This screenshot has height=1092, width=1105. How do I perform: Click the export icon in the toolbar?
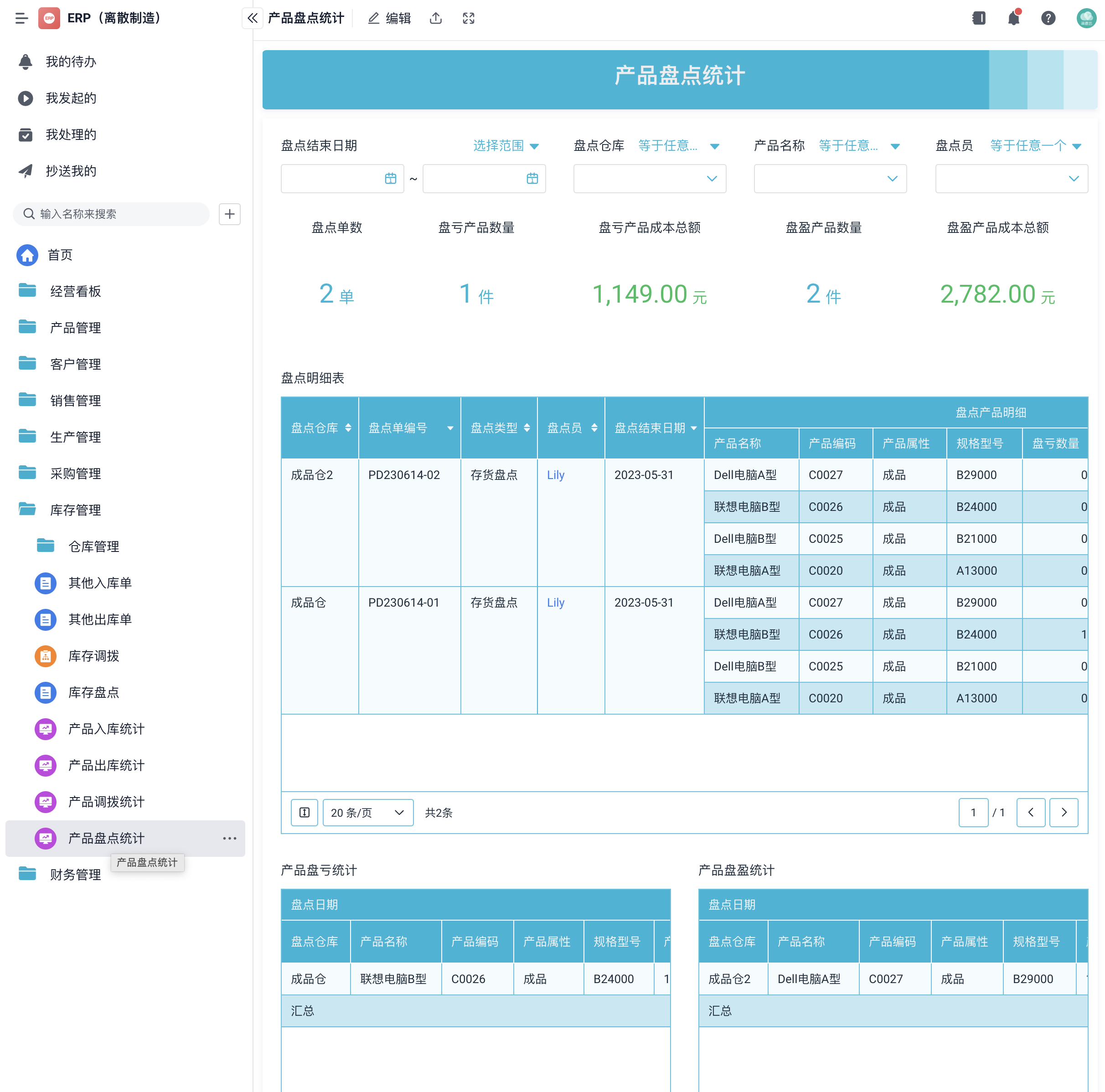click(x=436, y=18)
